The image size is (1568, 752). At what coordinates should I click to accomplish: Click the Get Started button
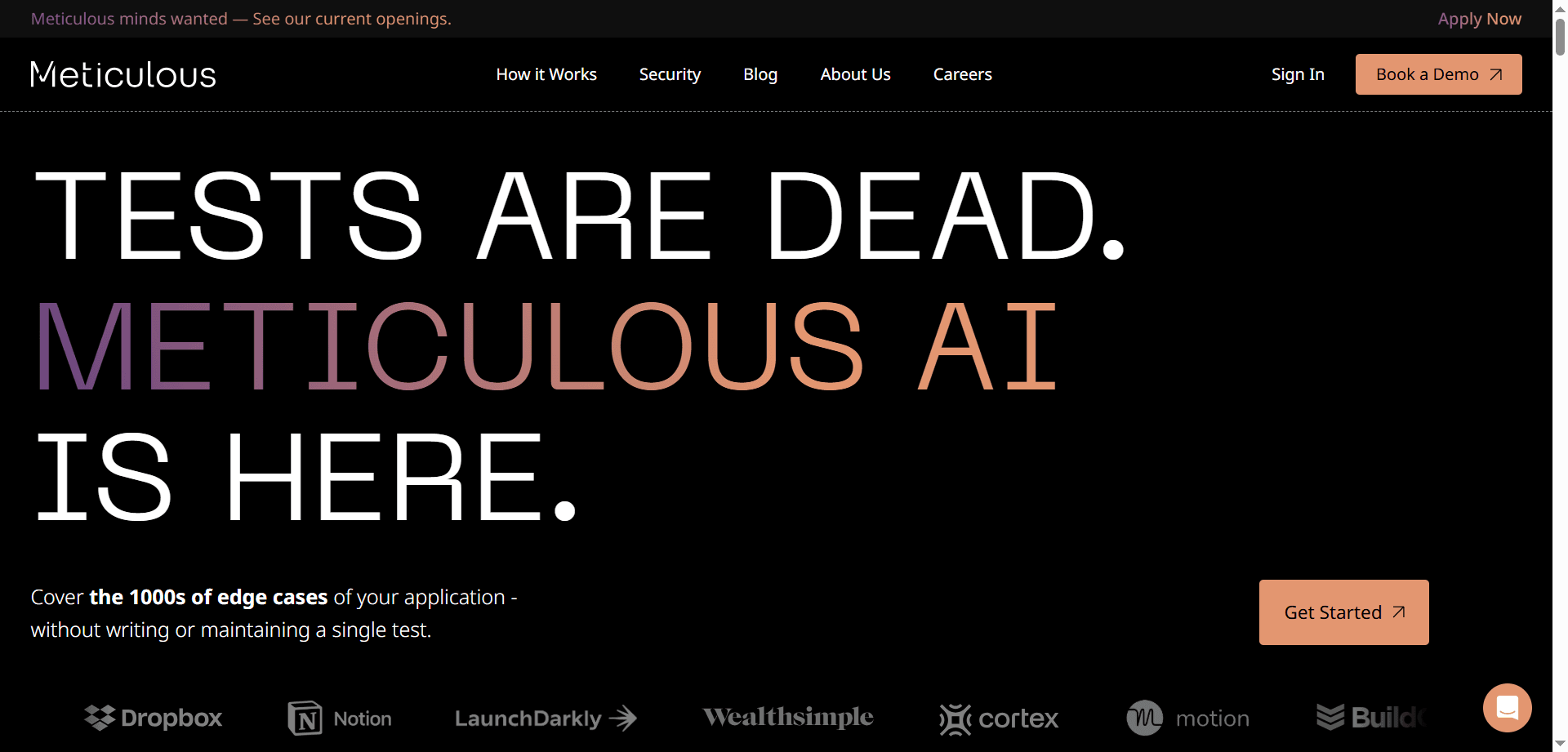[1343, 612]
